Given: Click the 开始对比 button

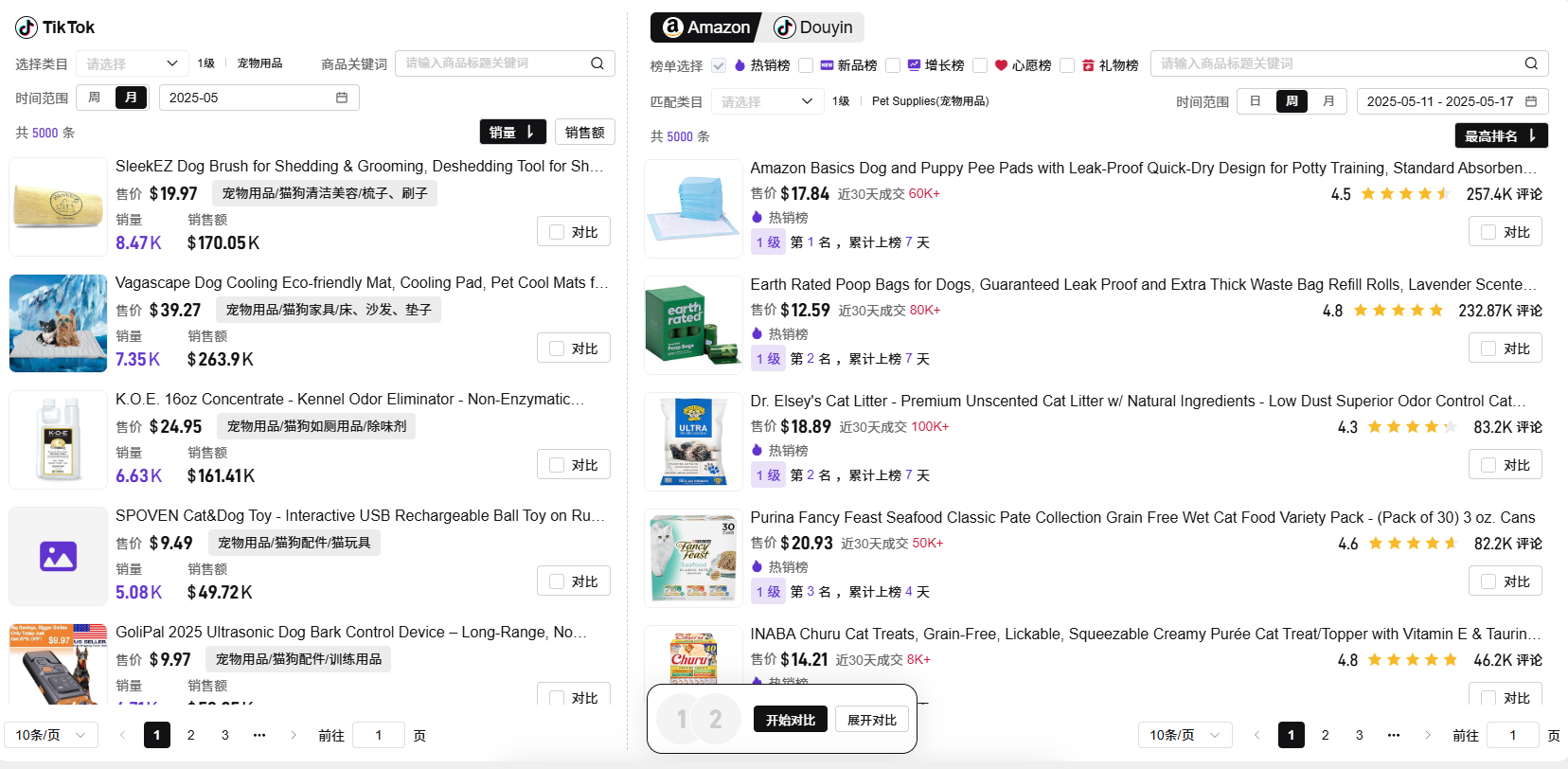Looking at the screenshot, I should 791,720.
